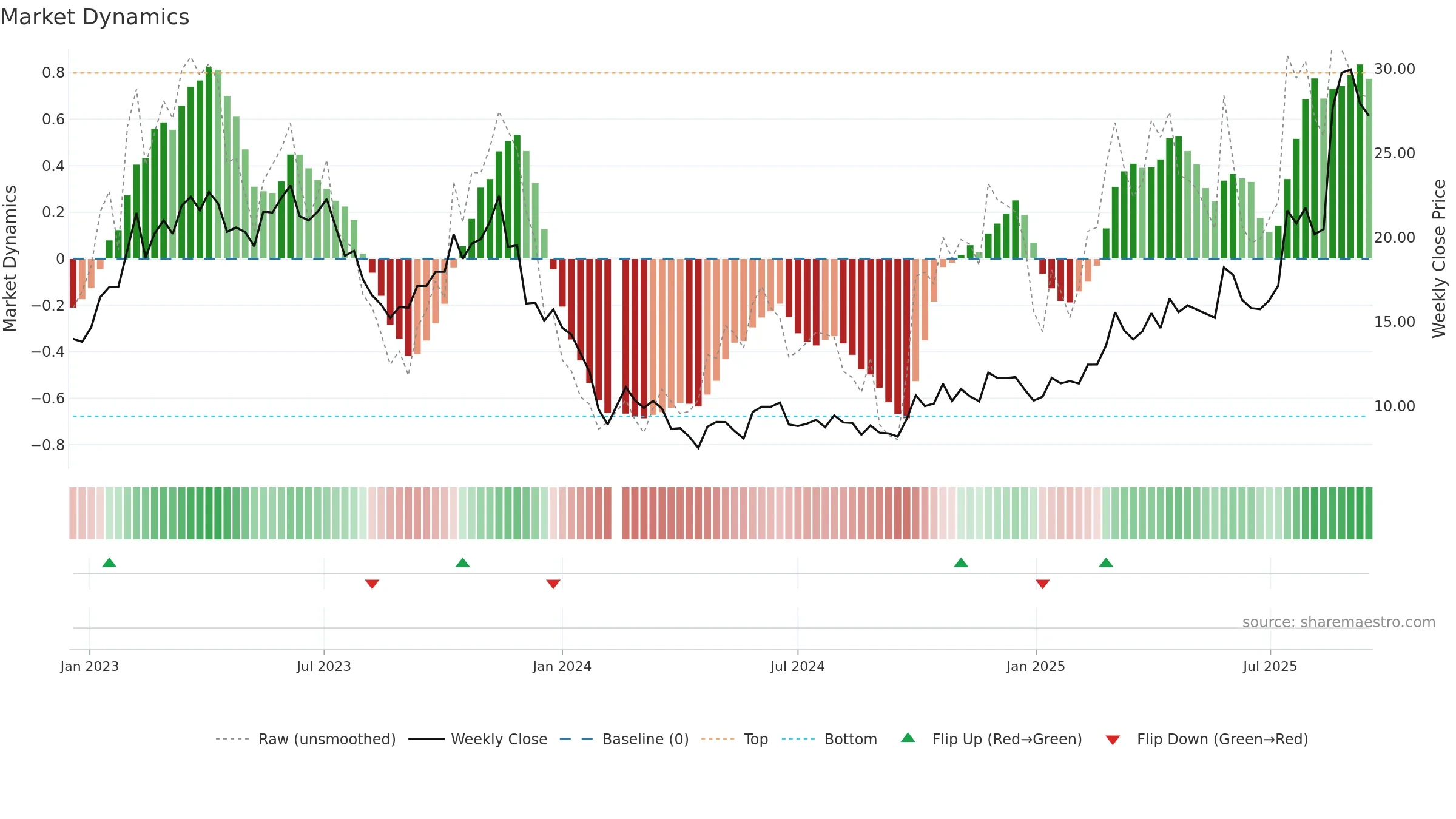Image resolution: width=1456 pixels, height=819 pixels.
Task: Click the Market Dynamics chart title
Action: click(95, 17)
